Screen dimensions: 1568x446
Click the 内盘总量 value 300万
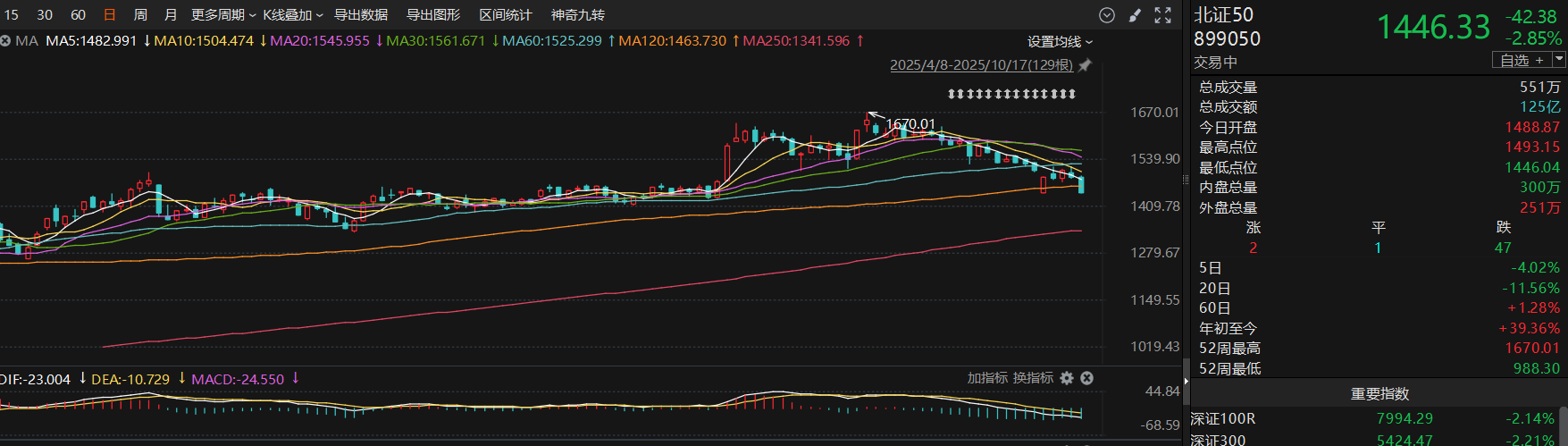click(x=1540, y=188)
